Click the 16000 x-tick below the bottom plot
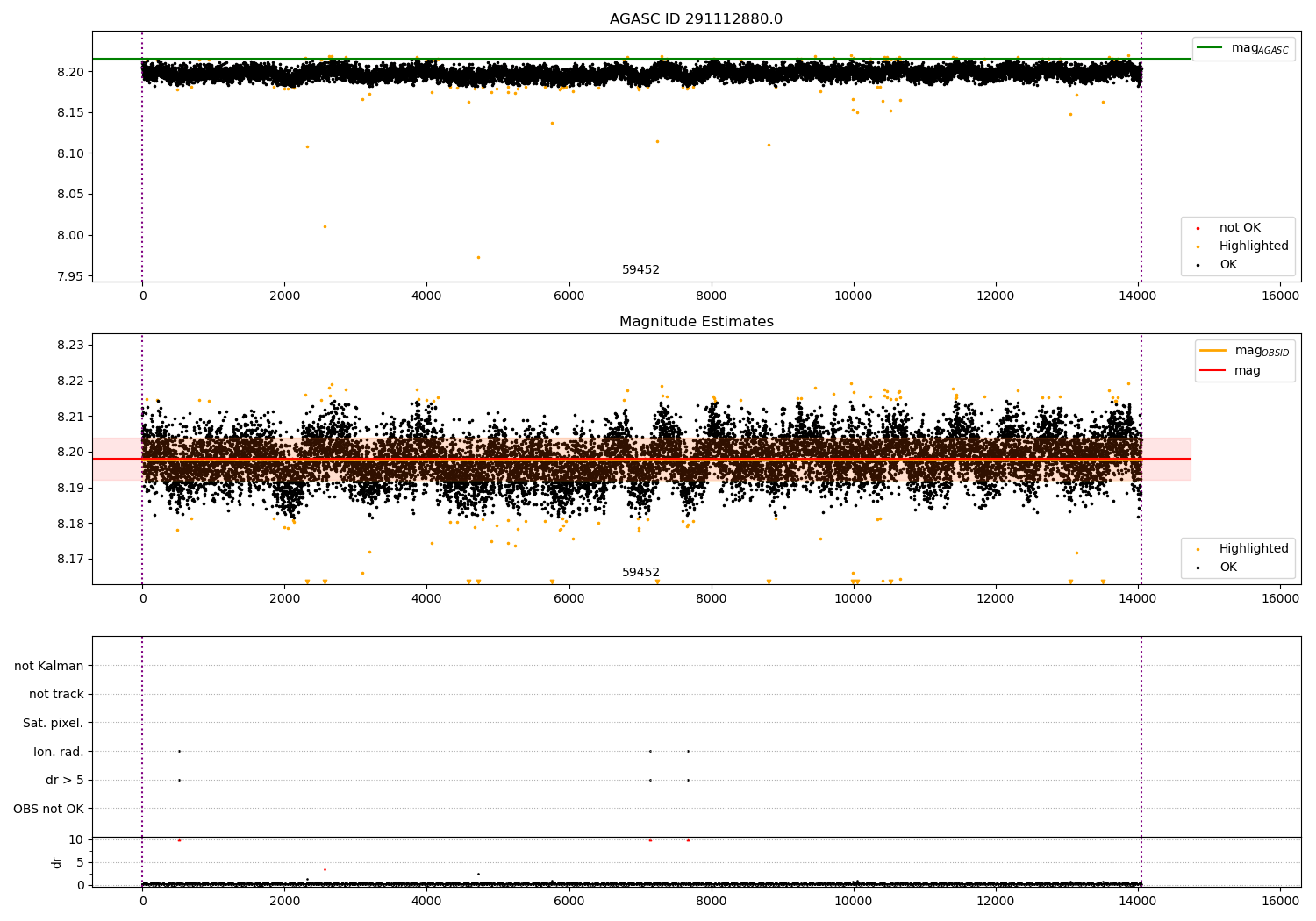 [x=1279, y=901]
